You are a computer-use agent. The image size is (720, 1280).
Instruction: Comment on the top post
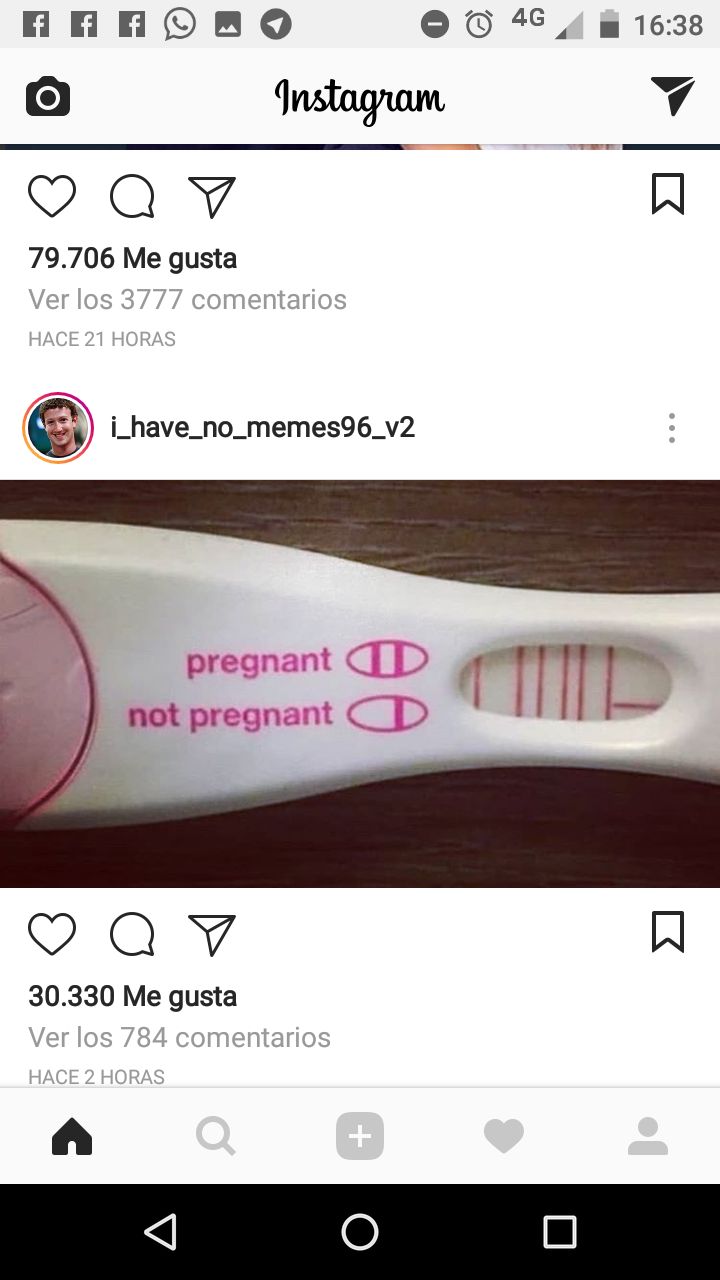(132, 196)
